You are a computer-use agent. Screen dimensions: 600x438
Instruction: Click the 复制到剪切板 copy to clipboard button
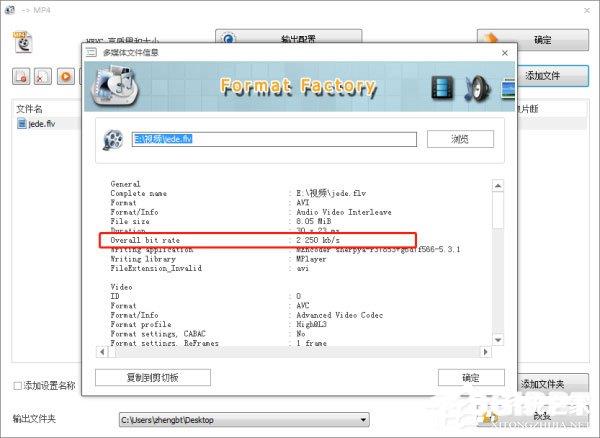click(153, 378)
